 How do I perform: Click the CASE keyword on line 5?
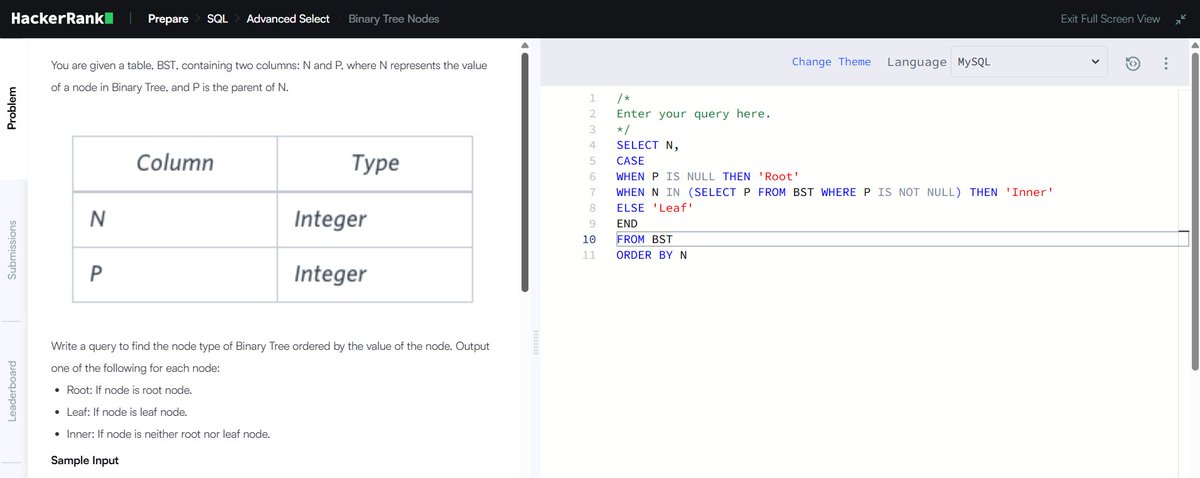[631, 161]
